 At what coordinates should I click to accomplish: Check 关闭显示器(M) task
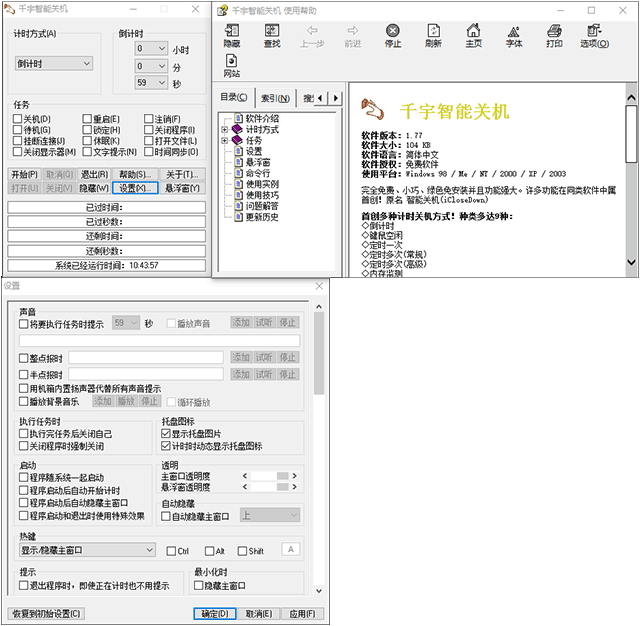[x=17, y=152]
